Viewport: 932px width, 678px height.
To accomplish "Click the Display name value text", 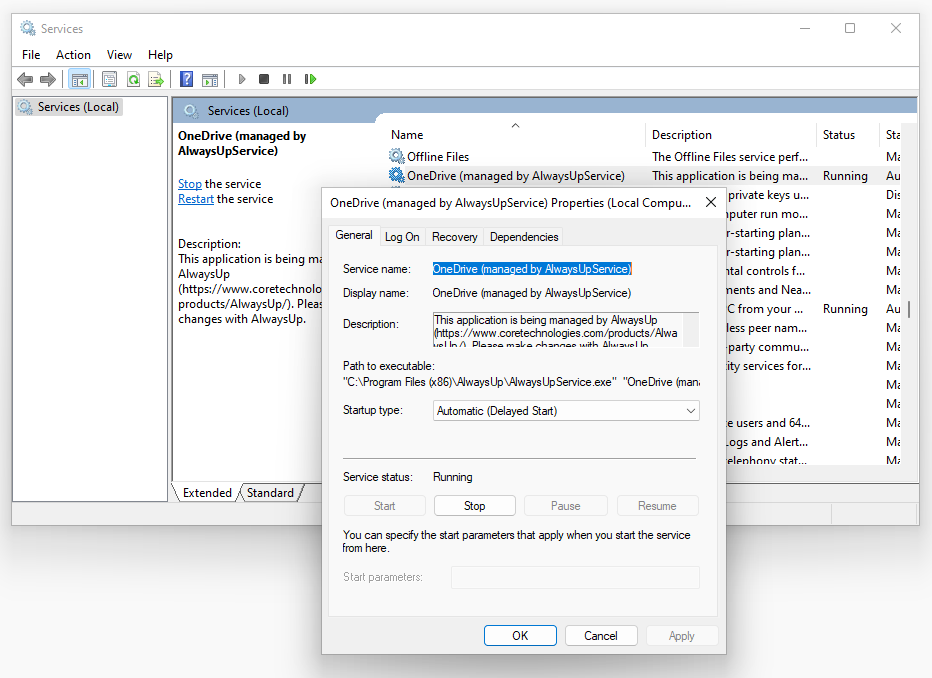I will click(x=532, y=293).
